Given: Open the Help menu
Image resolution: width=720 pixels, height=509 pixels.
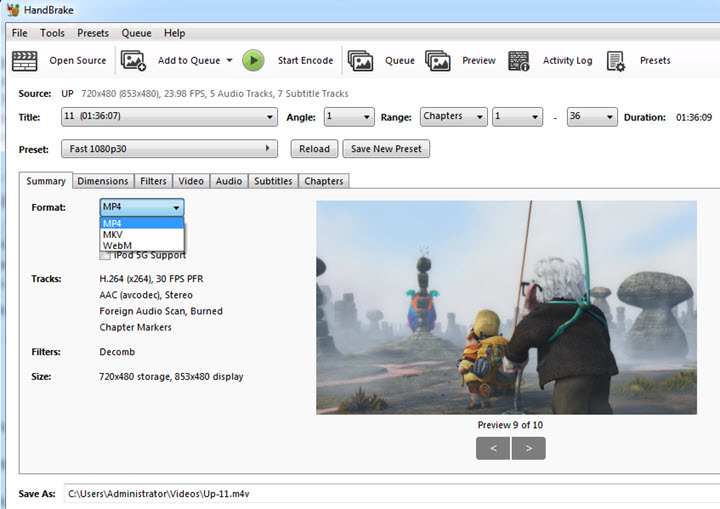Looking at the screenshot, I should click(174, 33).
